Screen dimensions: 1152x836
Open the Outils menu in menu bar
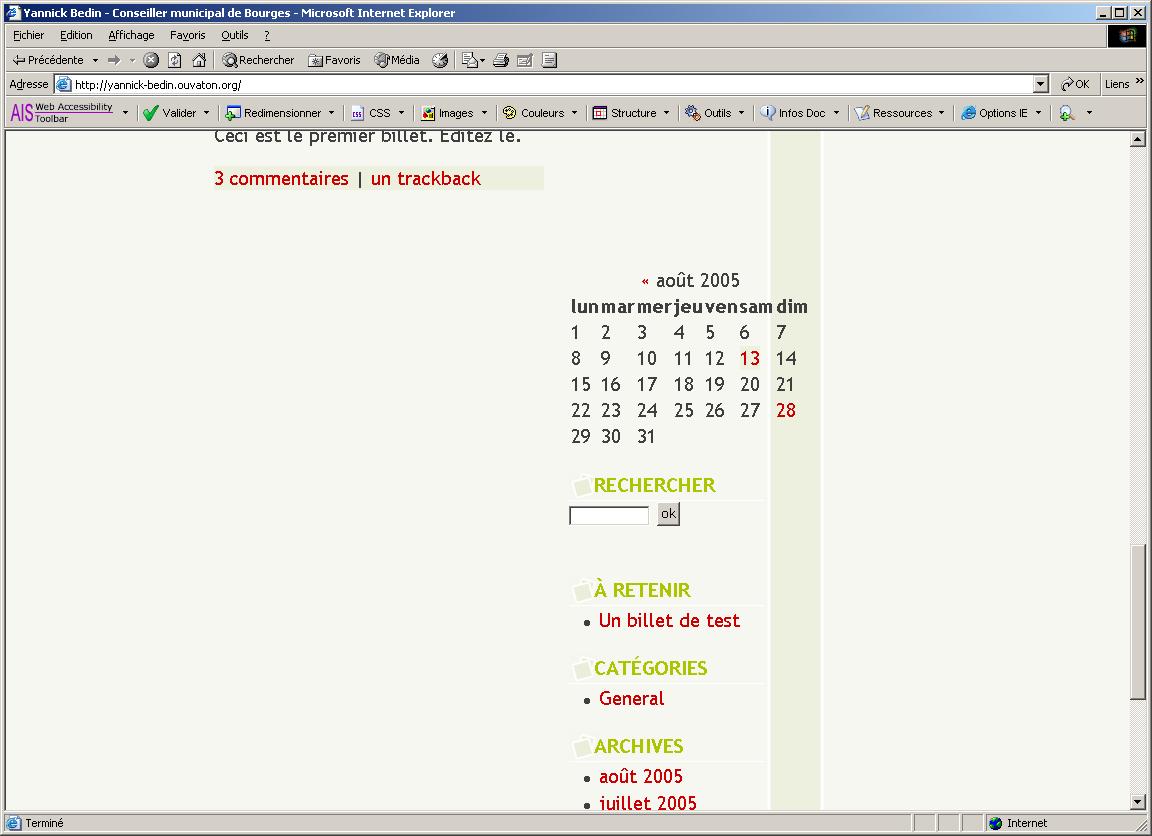coord(234,35)
